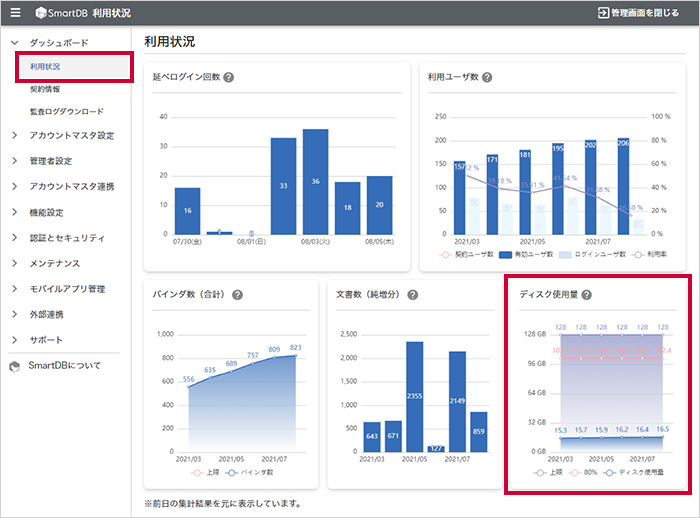Click the 管理画面を閉じる button
Image resolution: width=700 pixels, height=518 pixels.
click(x=639, y=13)
